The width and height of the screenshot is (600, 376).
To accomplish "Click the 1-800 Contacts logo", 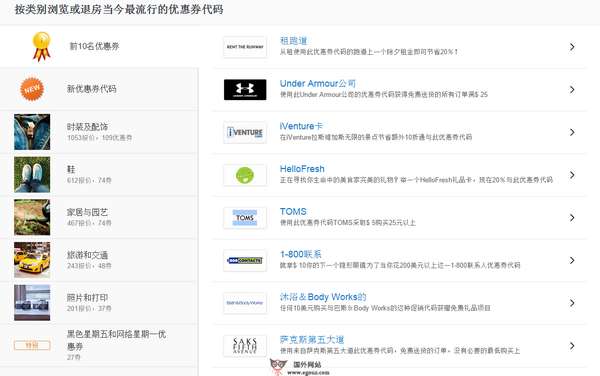I will tap(245, 260).
